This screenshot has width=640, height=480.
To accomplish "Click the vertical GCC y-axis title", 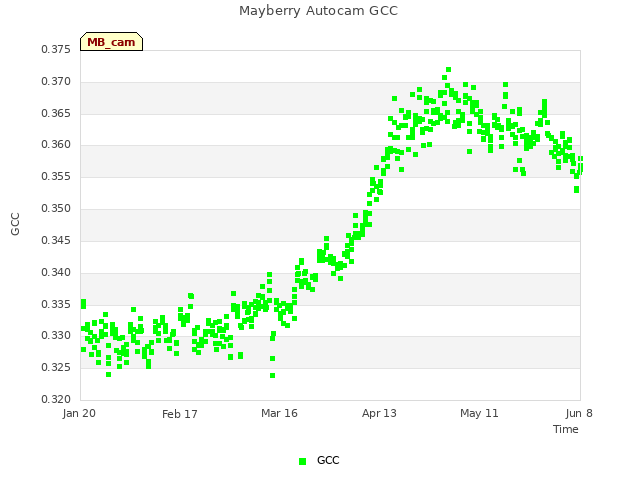I will tap(15, 224).
